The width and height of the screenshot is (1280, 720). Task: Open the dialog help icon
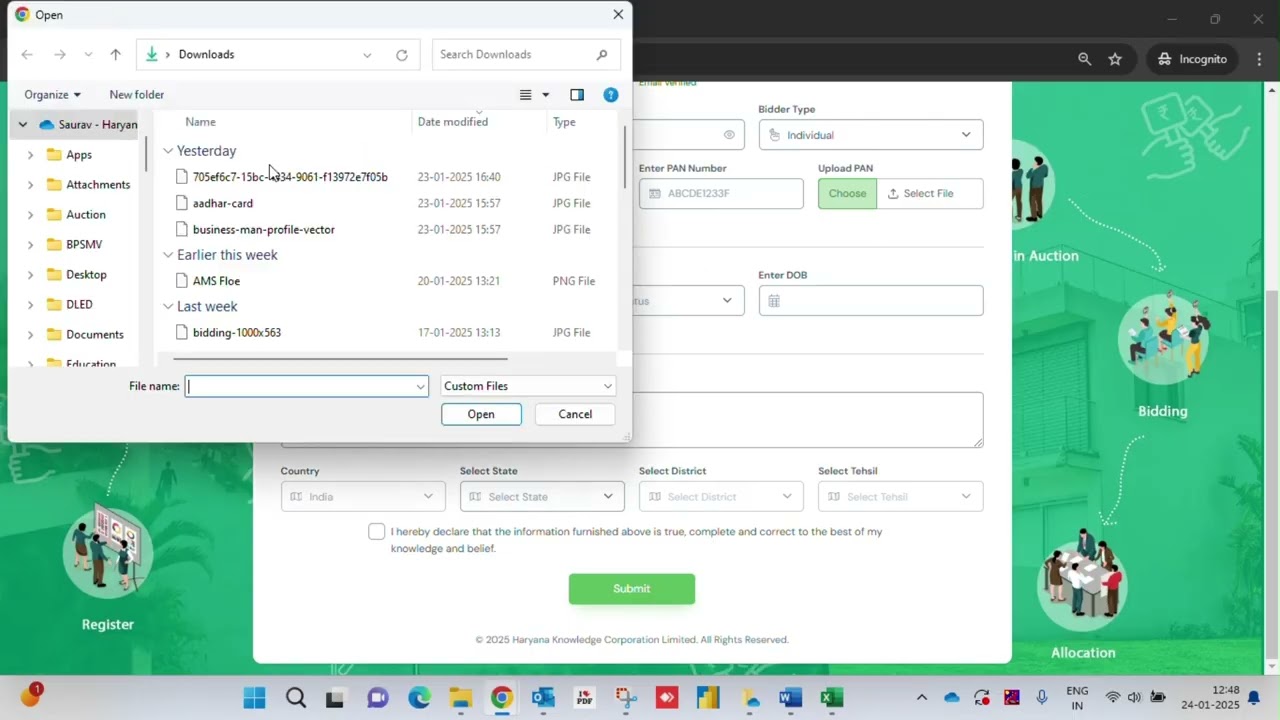pos(611,95)
